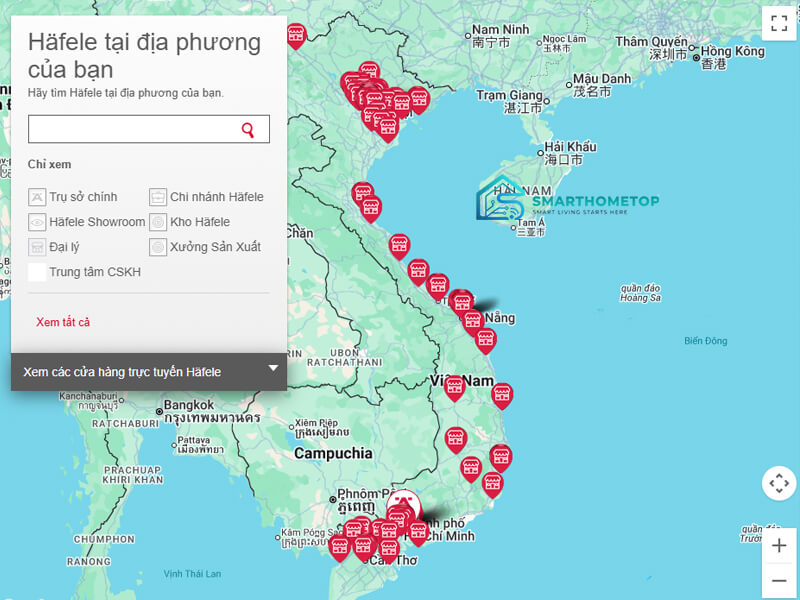Click the Campuchia country label

point(333,453)
